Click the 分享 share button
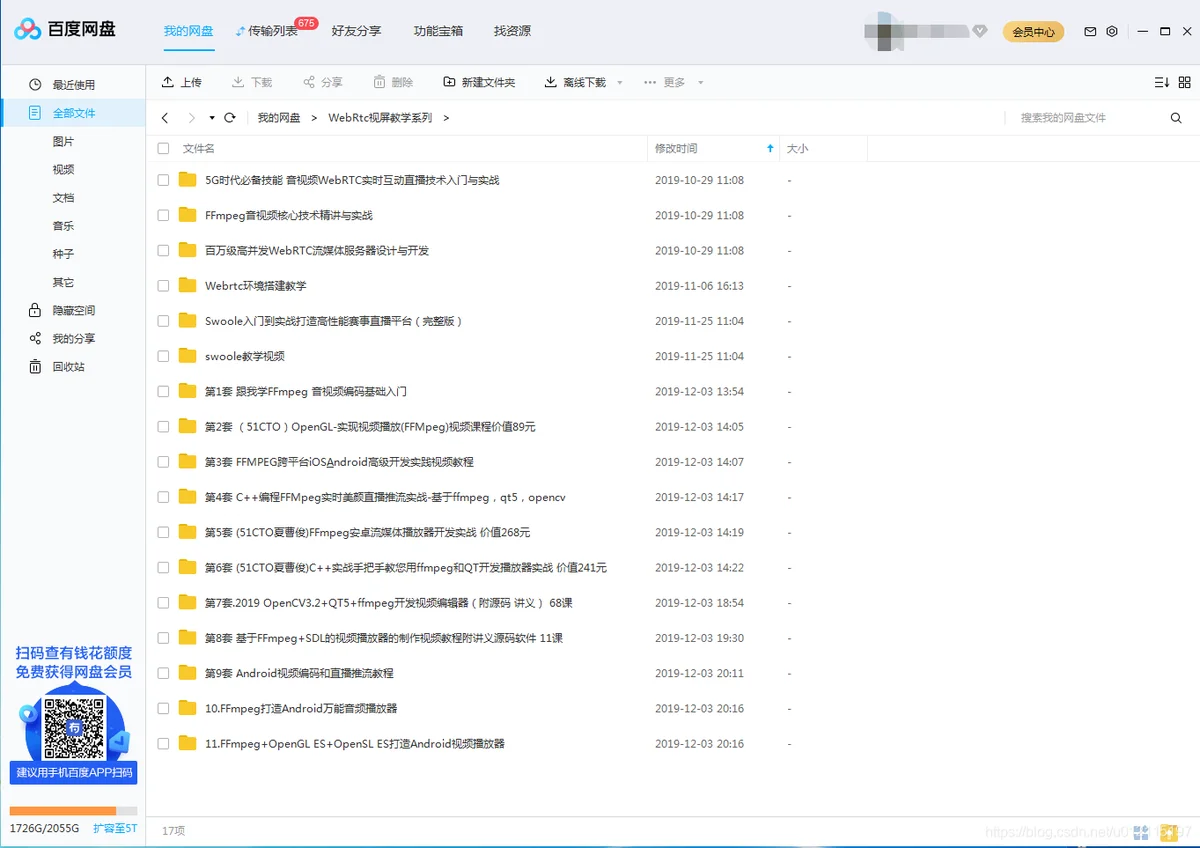1200x848 pixels. pyautogui.click(x=323, y=82)
